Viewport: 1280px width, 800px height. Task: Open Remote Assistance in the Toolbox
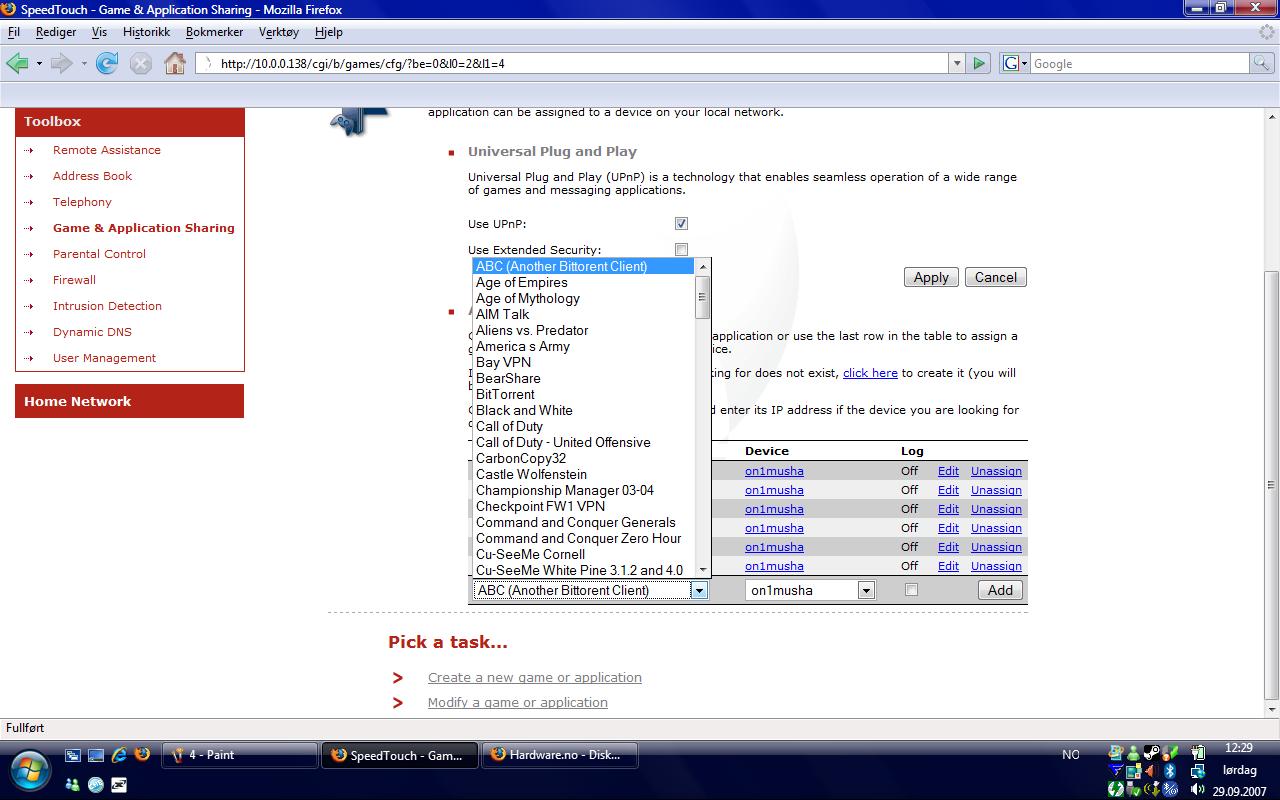(x=107, y=150)
